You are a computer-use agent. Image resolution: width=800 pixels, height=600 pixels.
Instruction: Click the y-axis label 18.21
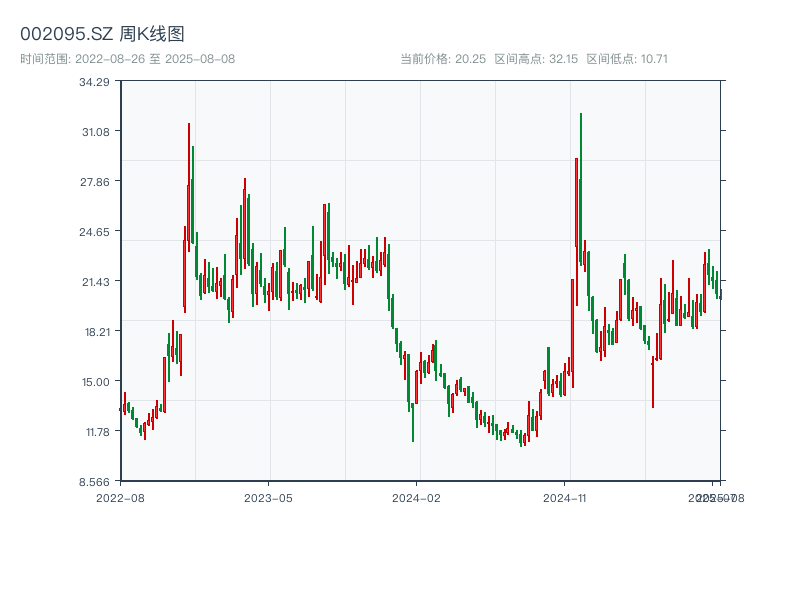pyautogui.click(x=97, y=332)
